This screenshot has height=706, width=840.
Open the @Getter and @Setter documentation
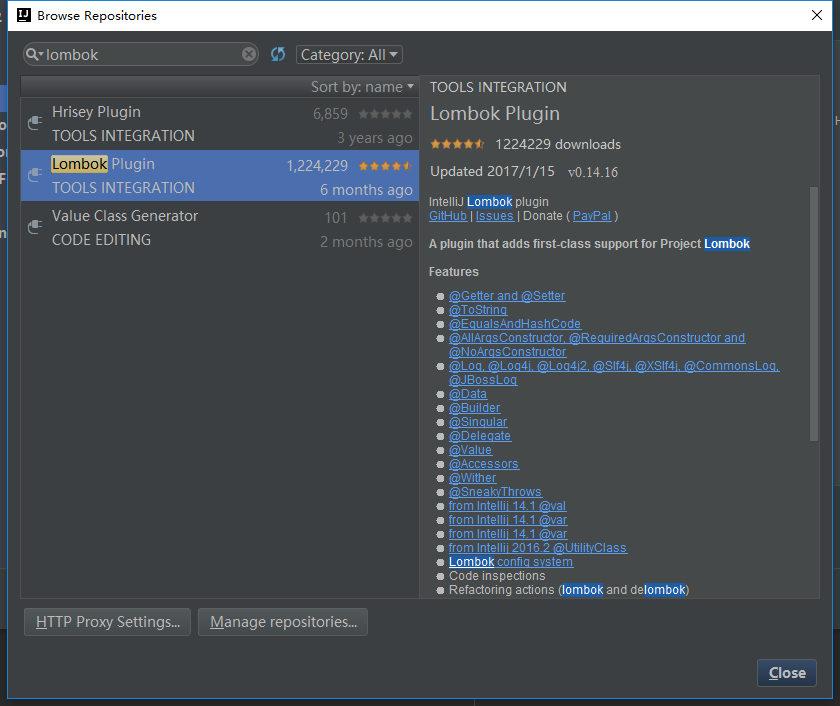coord(507,295)
